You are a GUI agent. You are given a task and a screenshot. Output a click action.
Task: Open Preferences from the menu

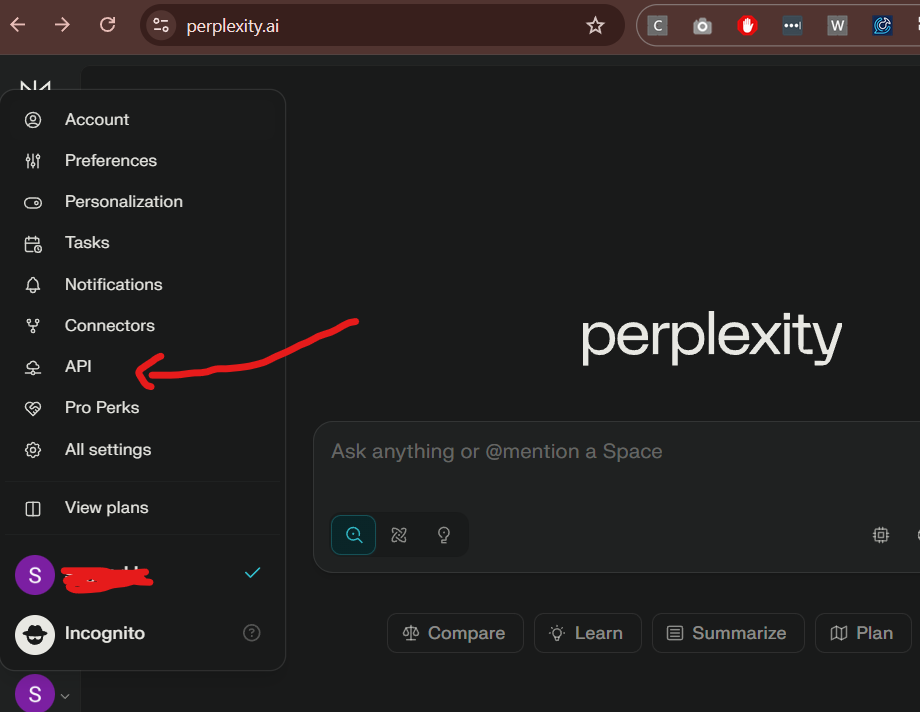[x=143, y=161]
